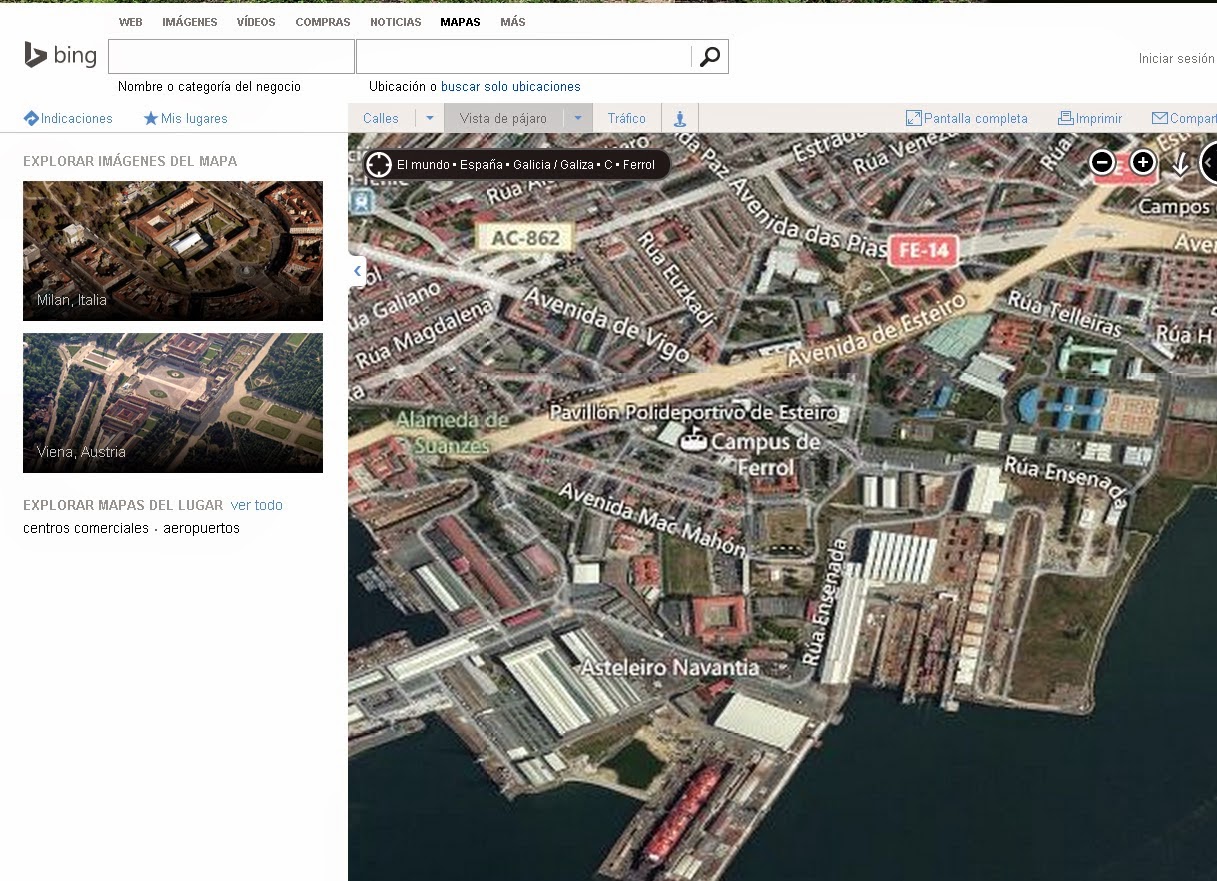
Task: Expand the Vista de pájaro dropdown arrow
Action: [578, 118]
